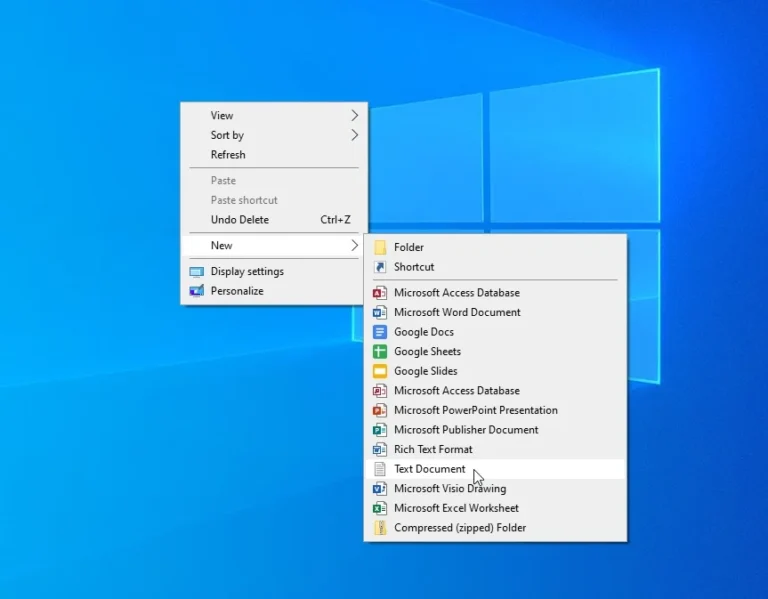Create a new Text Document
The height and width of the screenshot is (599, 768).
coord(495,469)
